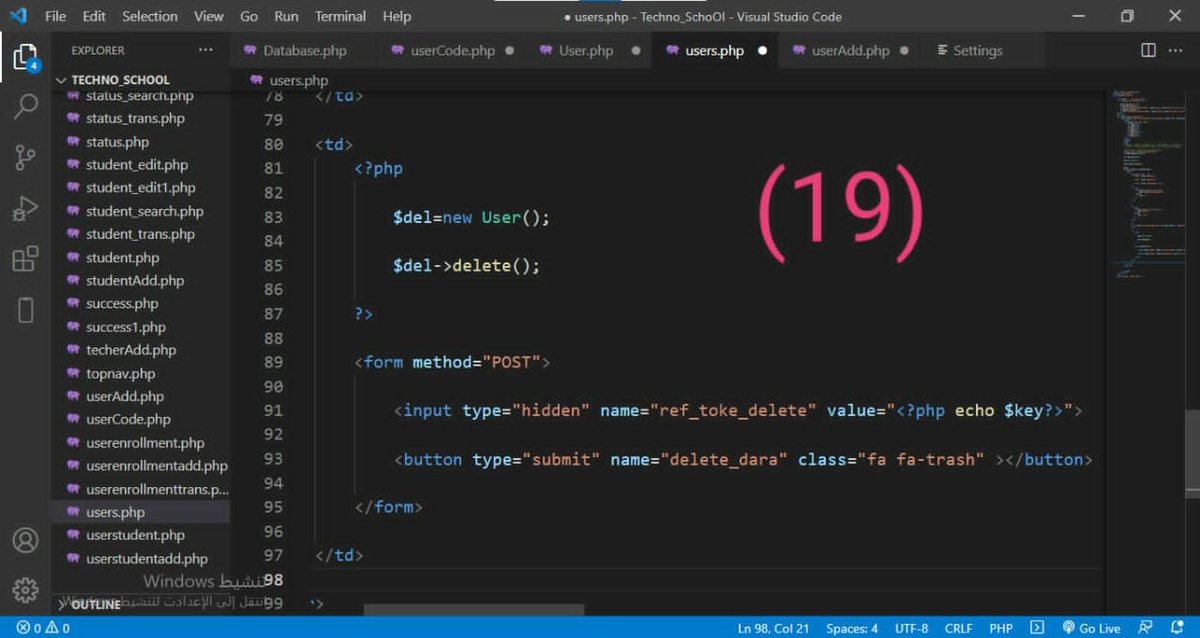Open the View menu

[209, 16]
